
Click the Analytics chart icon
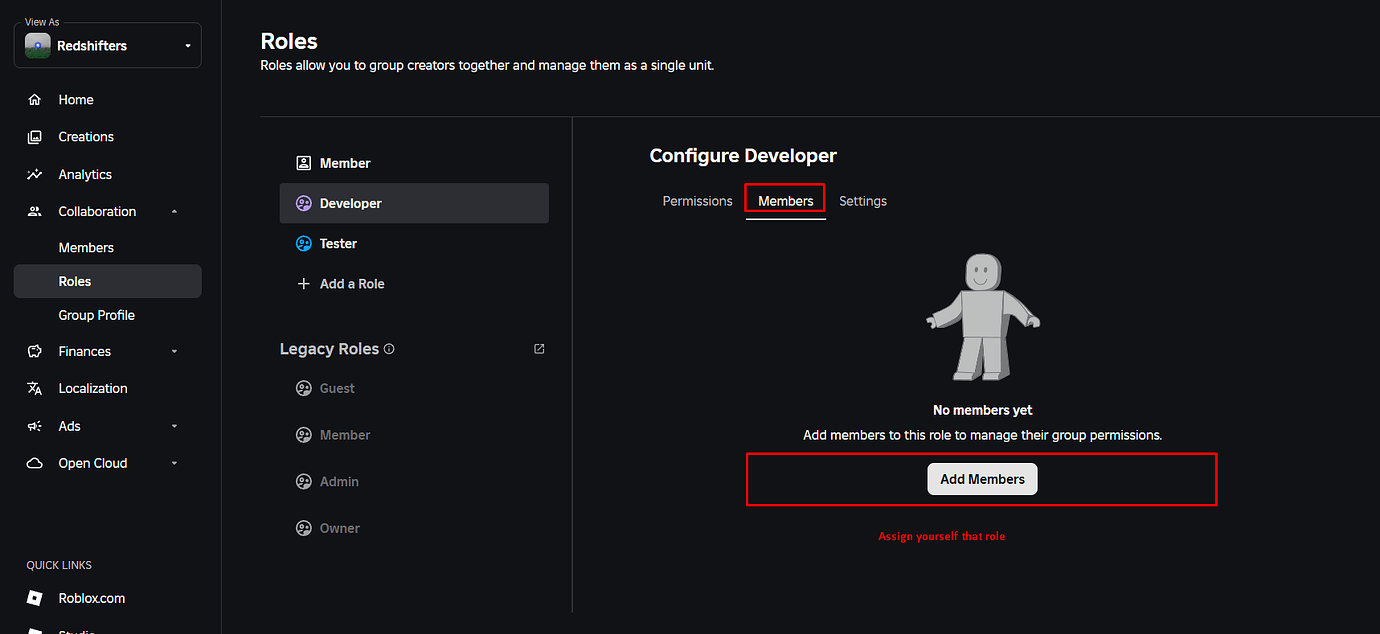35,174
